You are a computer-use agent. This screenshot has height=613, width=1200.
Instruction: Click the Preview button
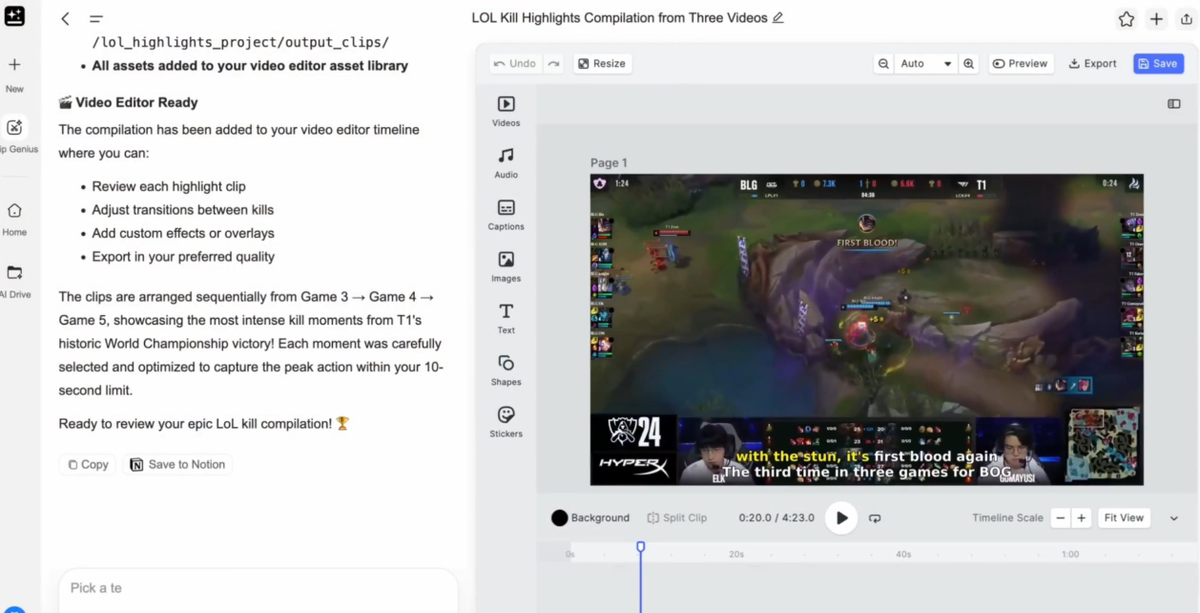[x=1020, y=63]
